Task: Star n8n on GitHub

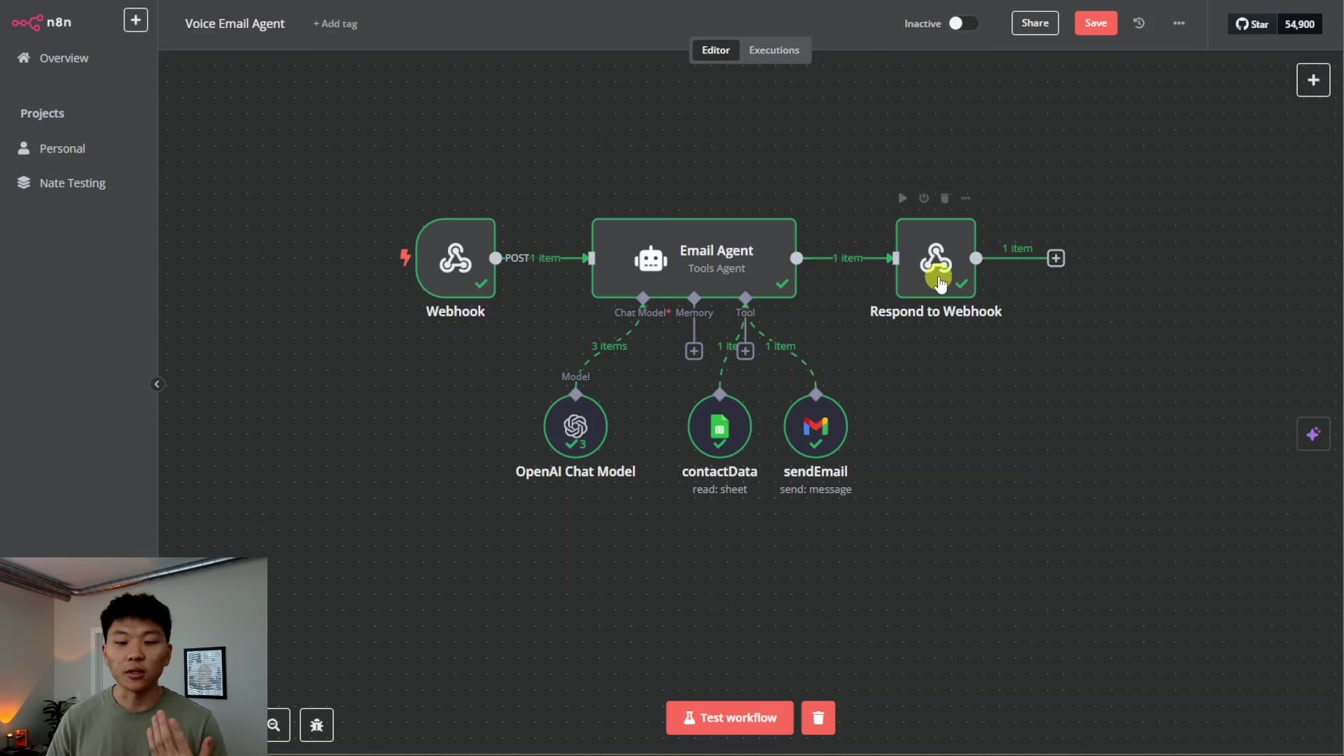Action: (x=1252, y=24)
